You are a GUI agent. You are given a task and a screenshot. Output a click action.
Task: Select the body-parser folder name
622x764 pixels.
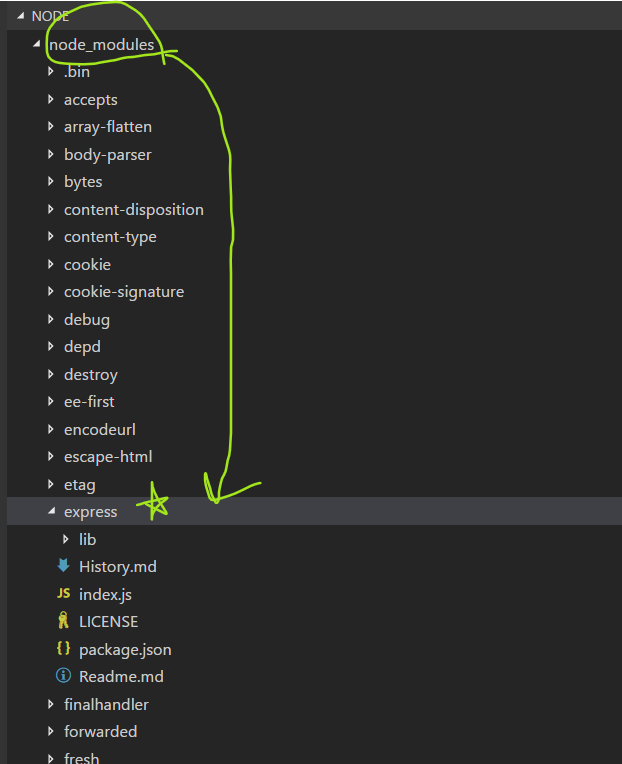click(x=108, y=154)
